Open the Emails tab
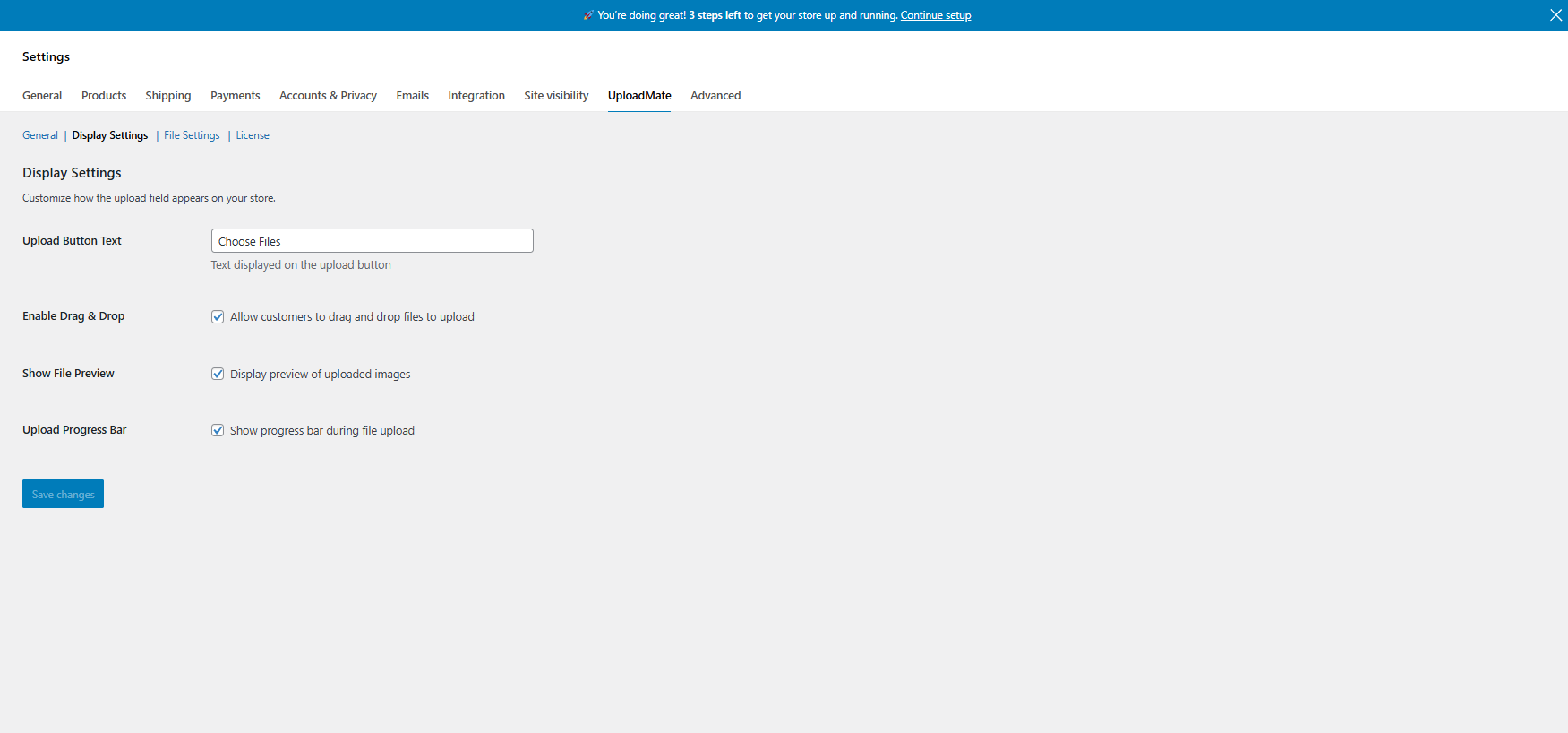 pyautogui.click(x=413, y=95)
